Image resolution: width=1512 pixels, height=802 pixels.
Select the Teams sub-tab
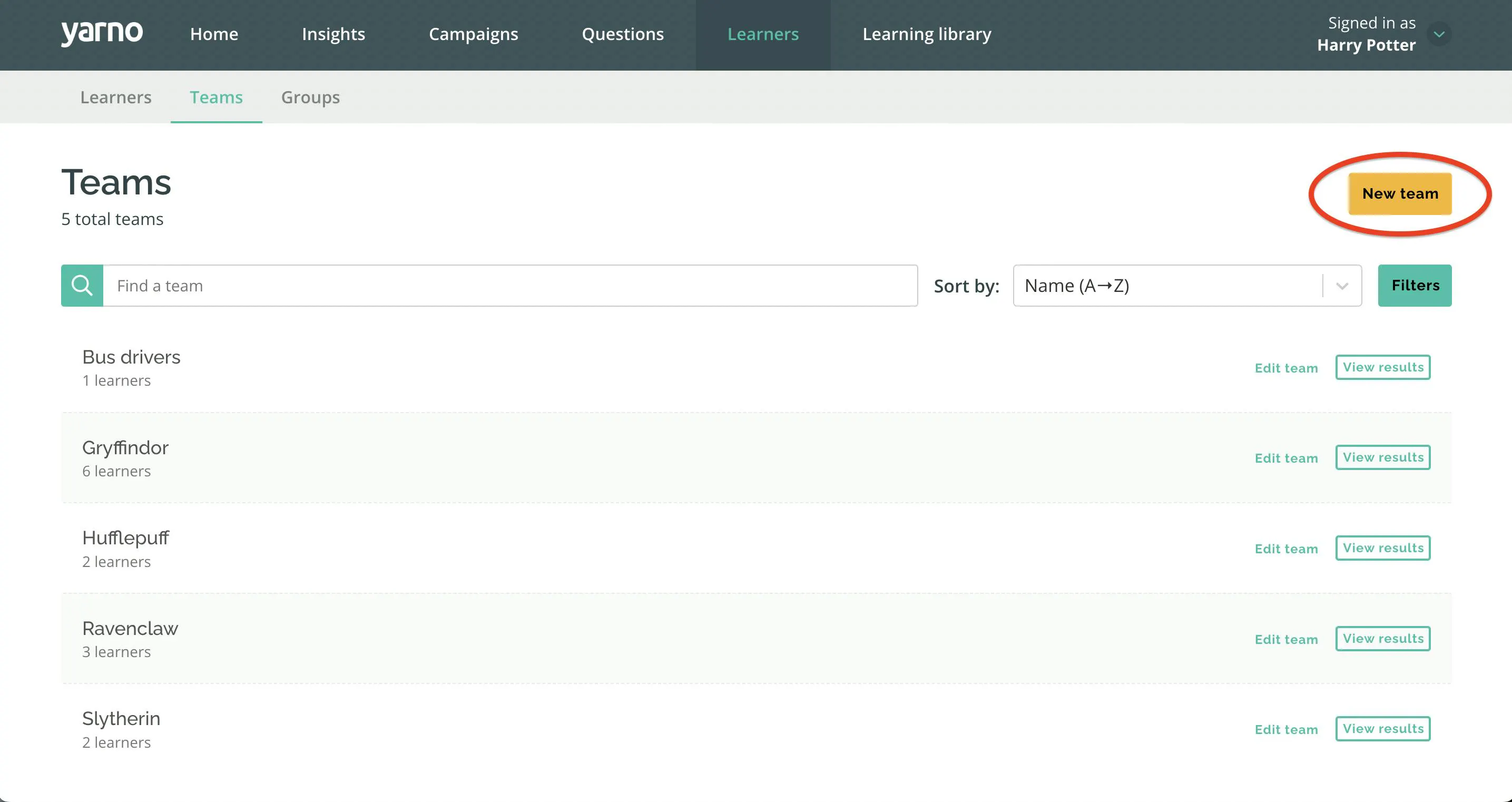click(216, 97)
